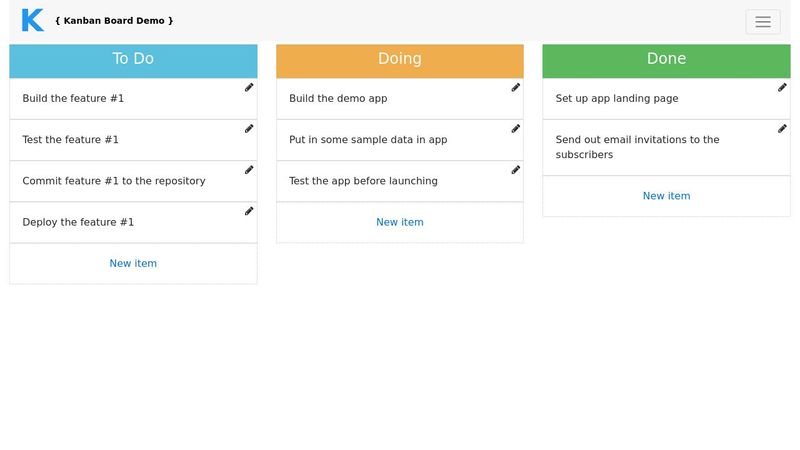Click pencil icon on 'Test the feature #1'
Viewport: 800px width, 450px height.
pyautogui.click(x=249, y=129)
